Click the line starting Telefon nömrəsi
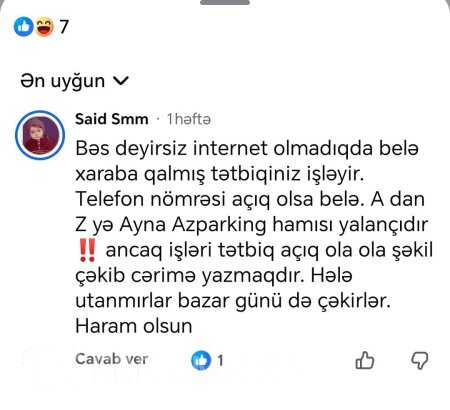Image resolution: width=450 pixels, height=410 pixels. (x=250, y=199)
